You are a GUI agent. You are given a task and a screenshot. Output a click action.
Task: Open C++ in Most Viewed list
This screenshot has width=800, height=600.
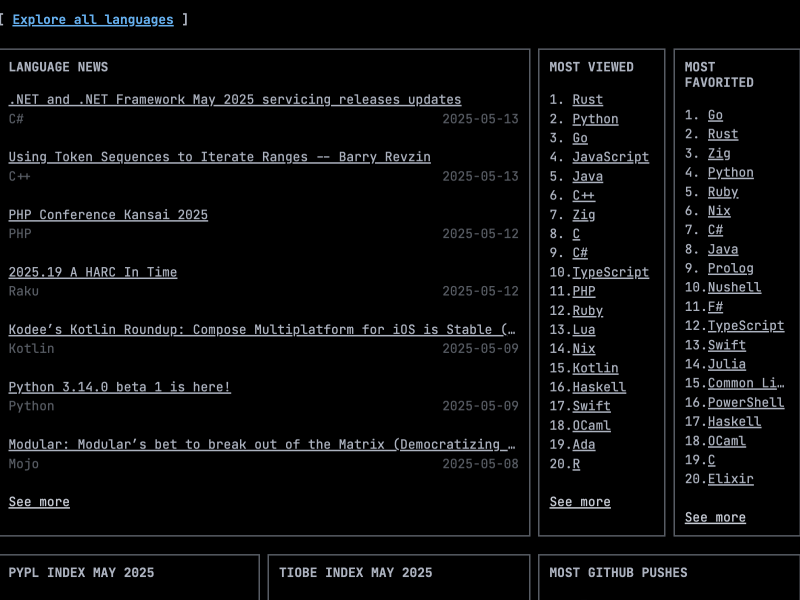pyautogui.click(x=584, y=195)
